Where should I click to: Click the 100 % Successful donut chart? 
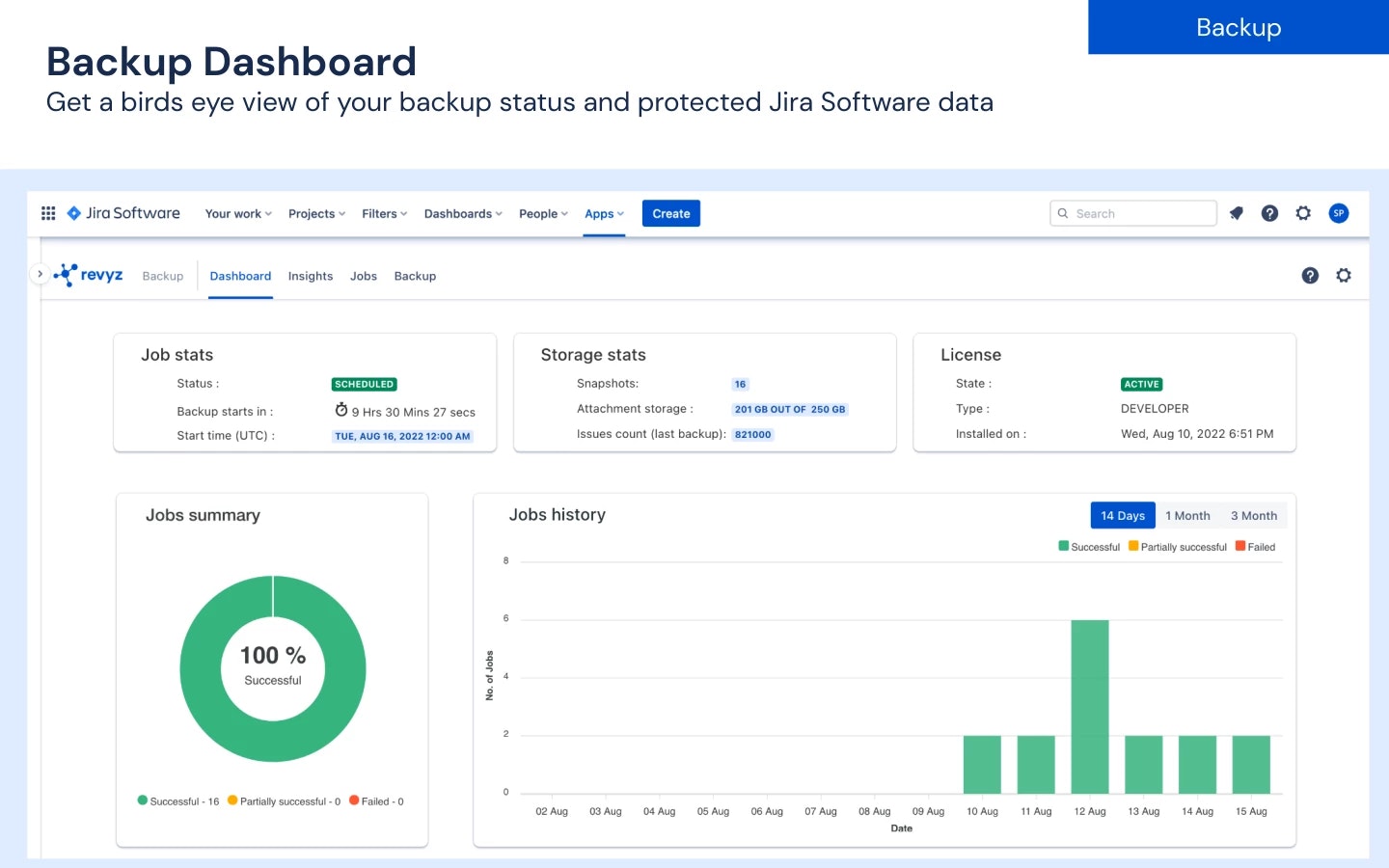273,668
